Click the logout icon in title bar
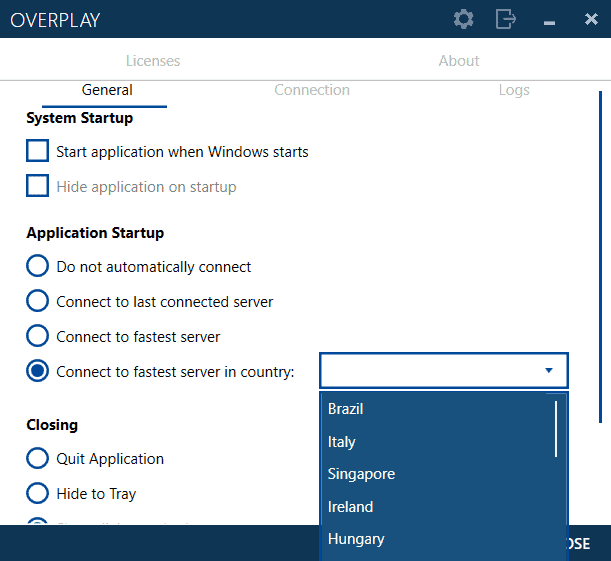This screenshot has height=561, width=611. pos(506,19)
